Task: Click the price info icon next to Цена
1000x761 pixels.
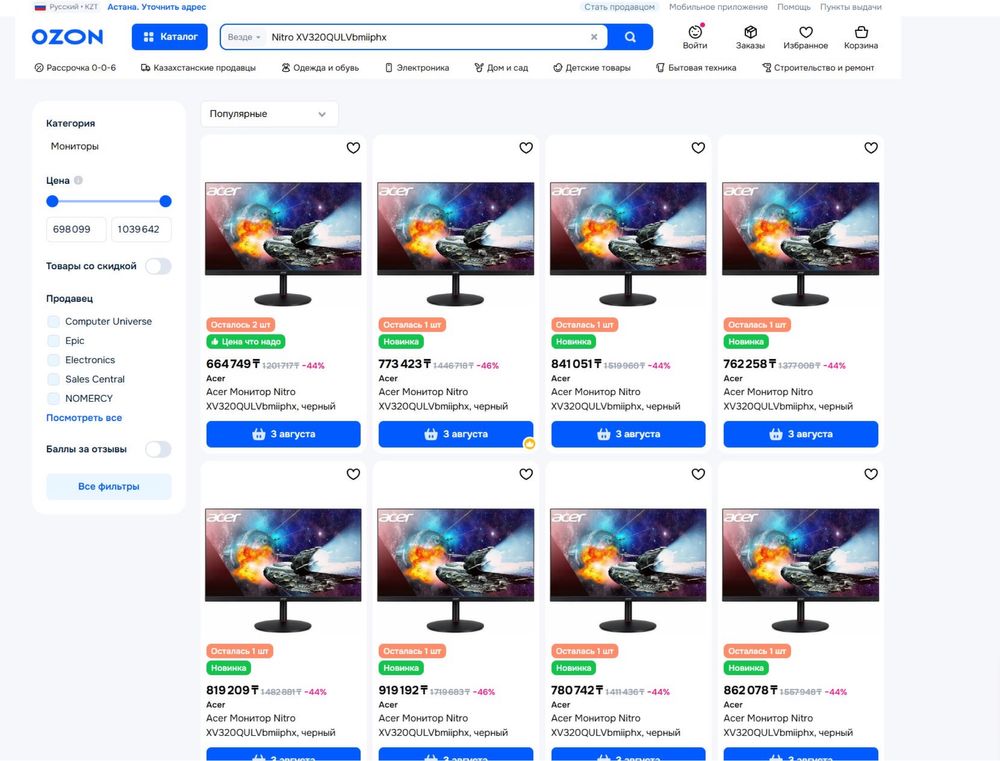Action: (x=78, y=180)
